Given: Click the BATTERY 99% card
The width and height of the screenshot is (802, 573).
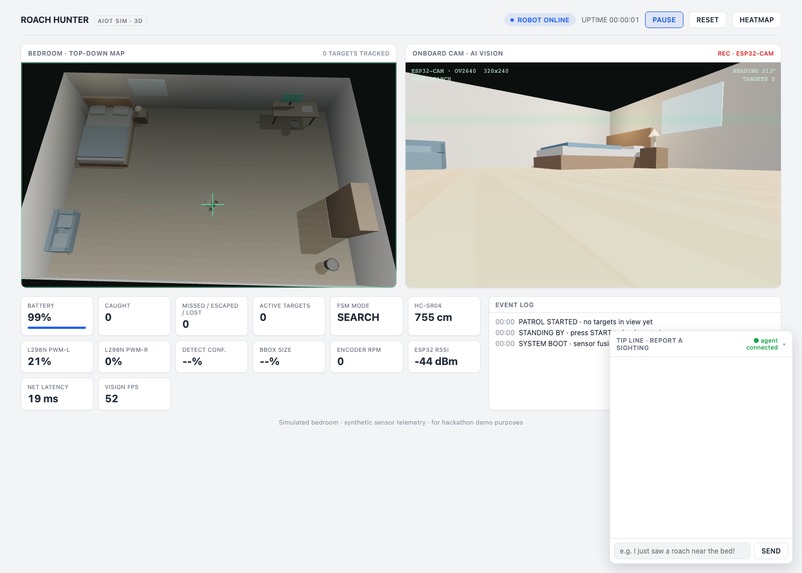Looking at the screenshot, I should (x=57, y=316).
